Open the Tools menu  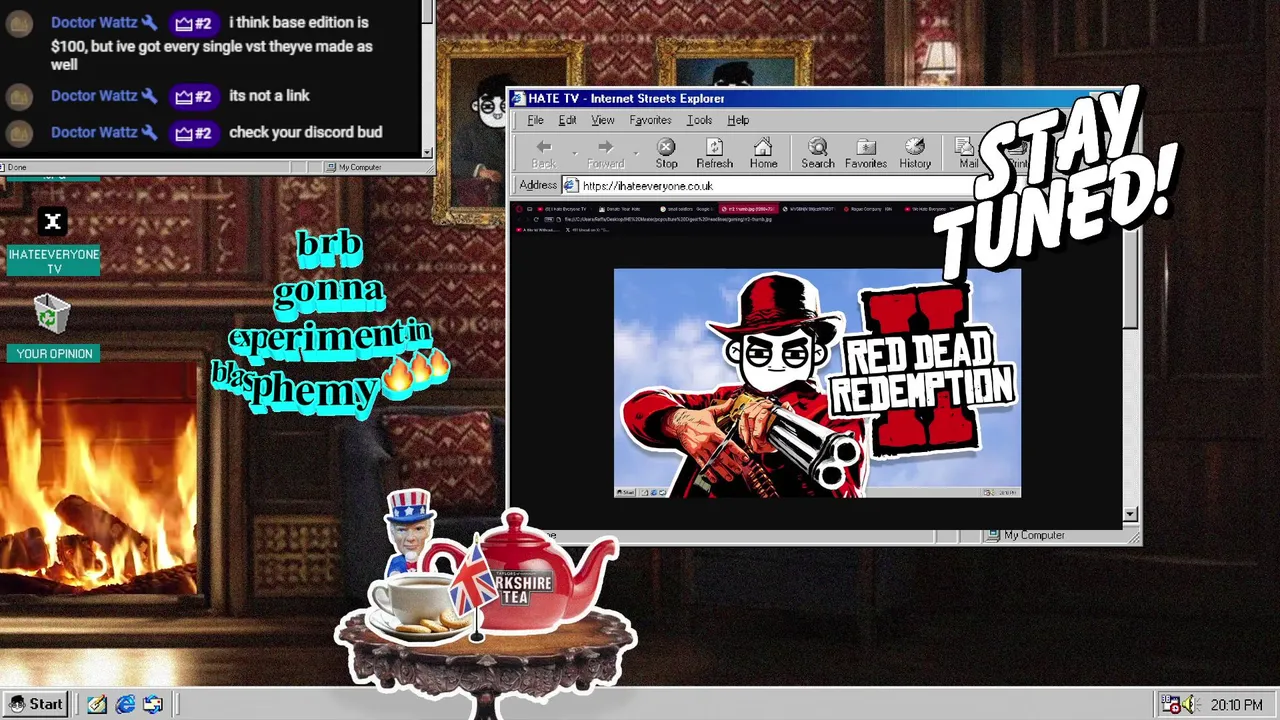coord(699,120)
